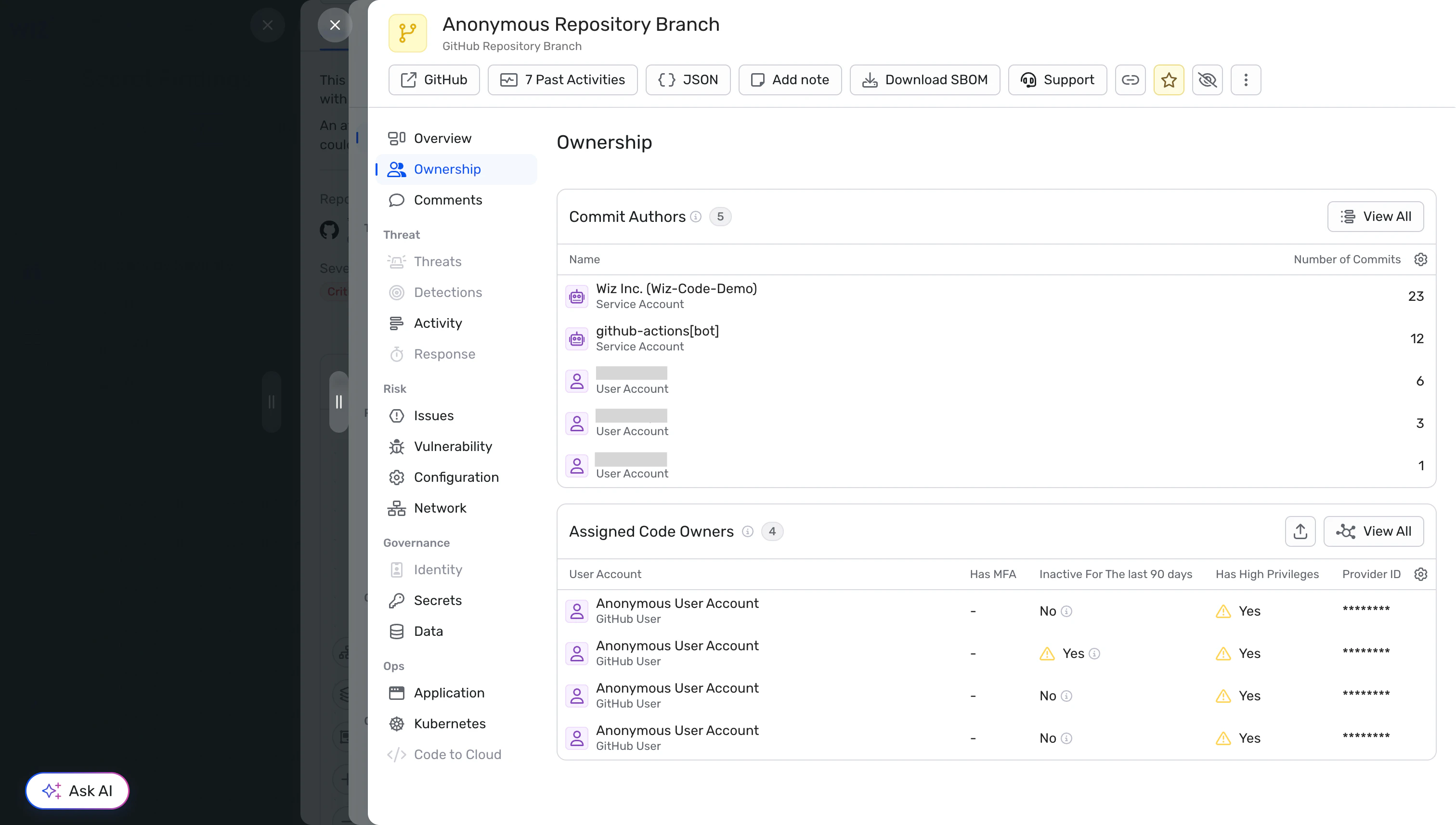Viewport: 1456px width, 825px height.
Task: Open the Secrets sidebar item
Action: point(456,601)
